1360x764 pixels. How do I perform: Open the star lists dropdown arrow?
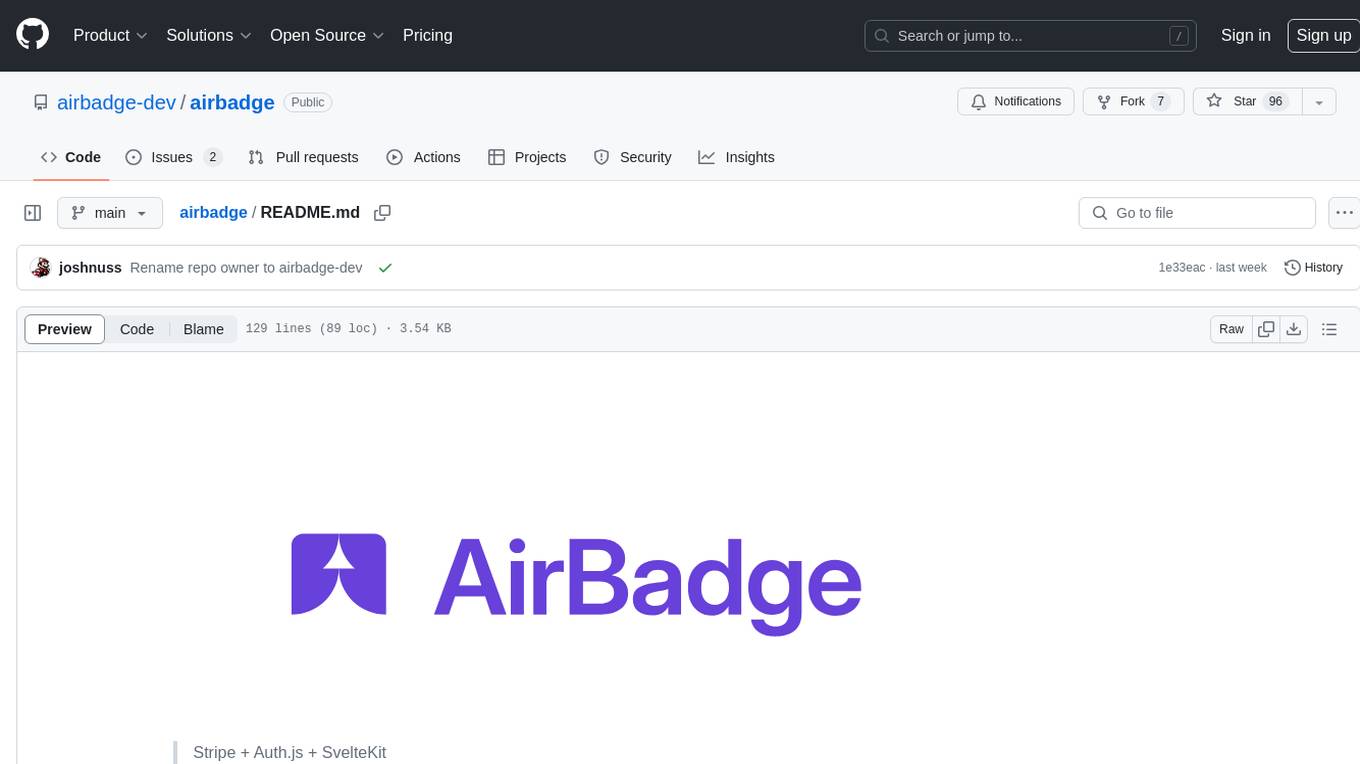pyautogui.click(x=1319, y=102)
